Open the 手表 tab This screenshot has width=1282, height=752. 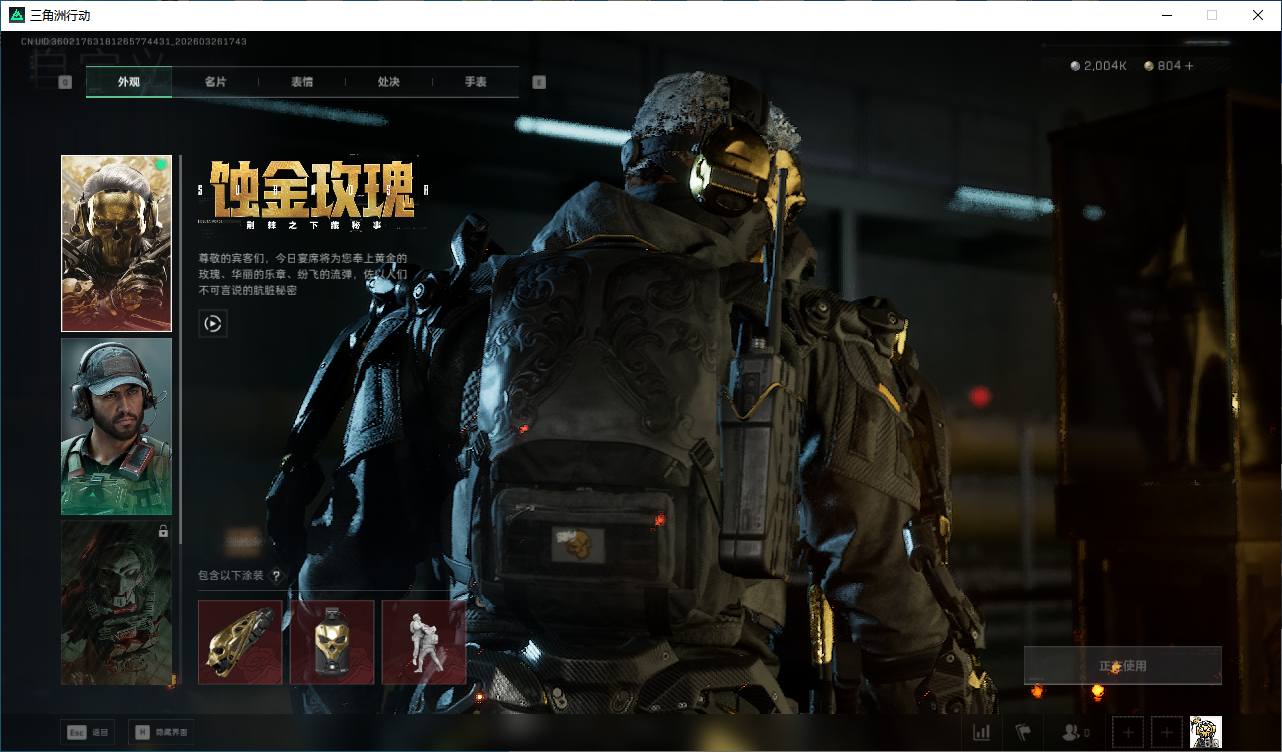tap(476, 82)
